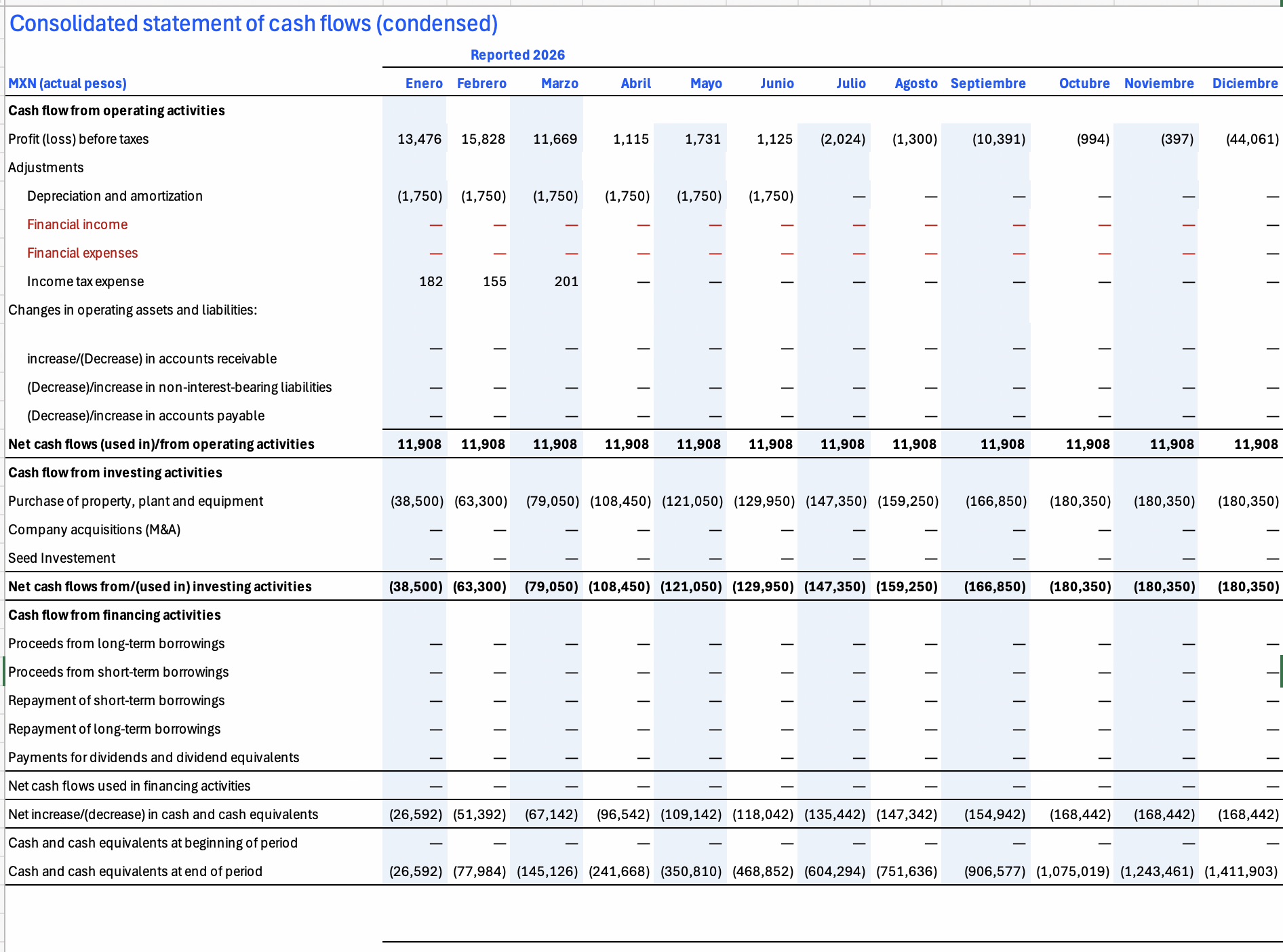Click Marzo profit value 11,669
The height and width of the screenshot is (952, 1283).
point(555,139)
